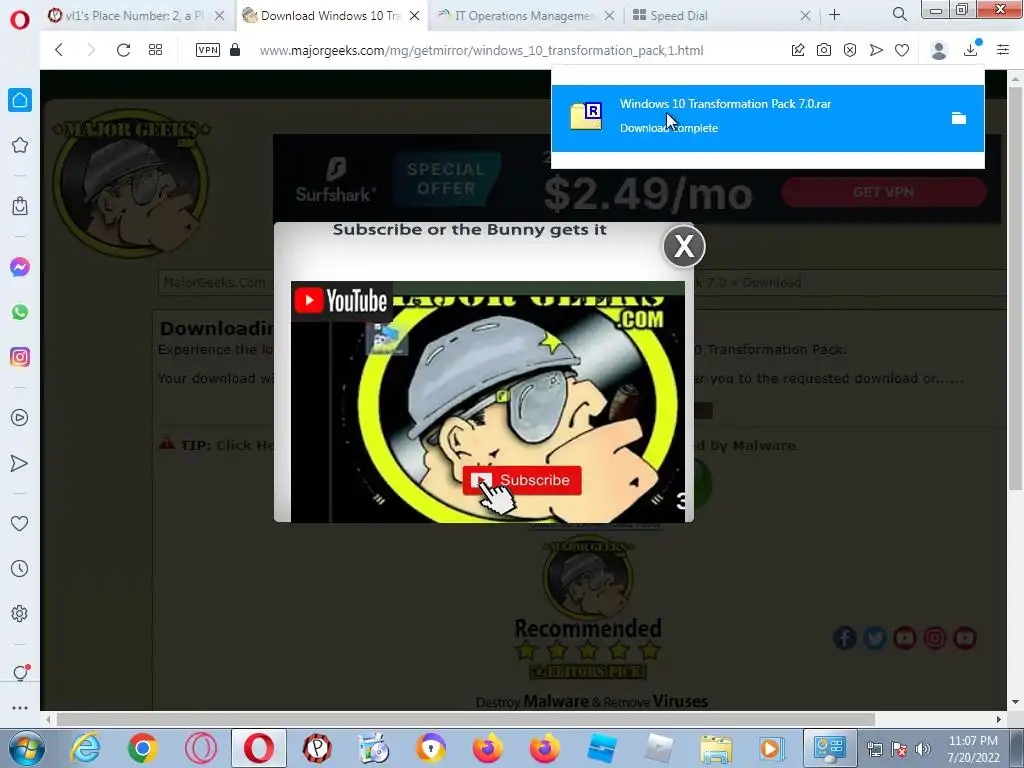Viewport: 1024px width, 768px height.
Task: Open the MajorGeeks Instagram icon
Action: point(935,638)
